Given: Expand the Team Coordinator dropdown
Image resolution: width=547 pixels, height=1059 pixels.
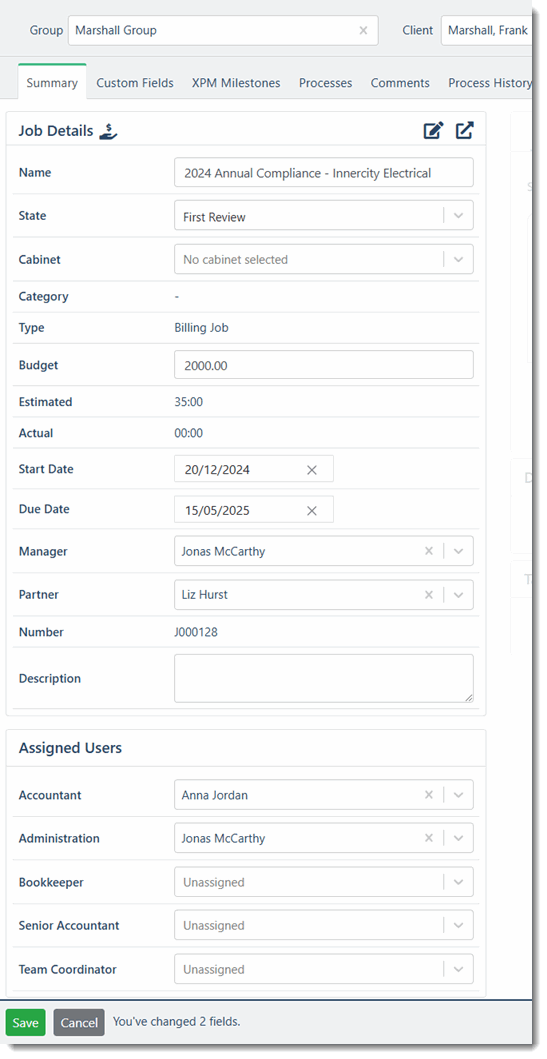Looking at the screenshot, I should click(459, 969).
